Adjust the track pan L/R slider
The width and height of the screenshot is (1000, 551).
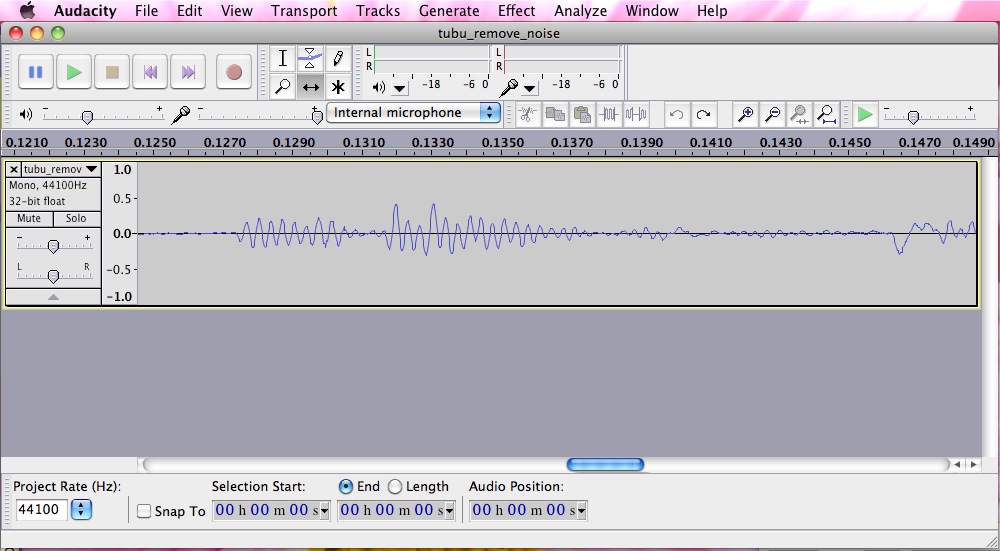tap(54, 274)
